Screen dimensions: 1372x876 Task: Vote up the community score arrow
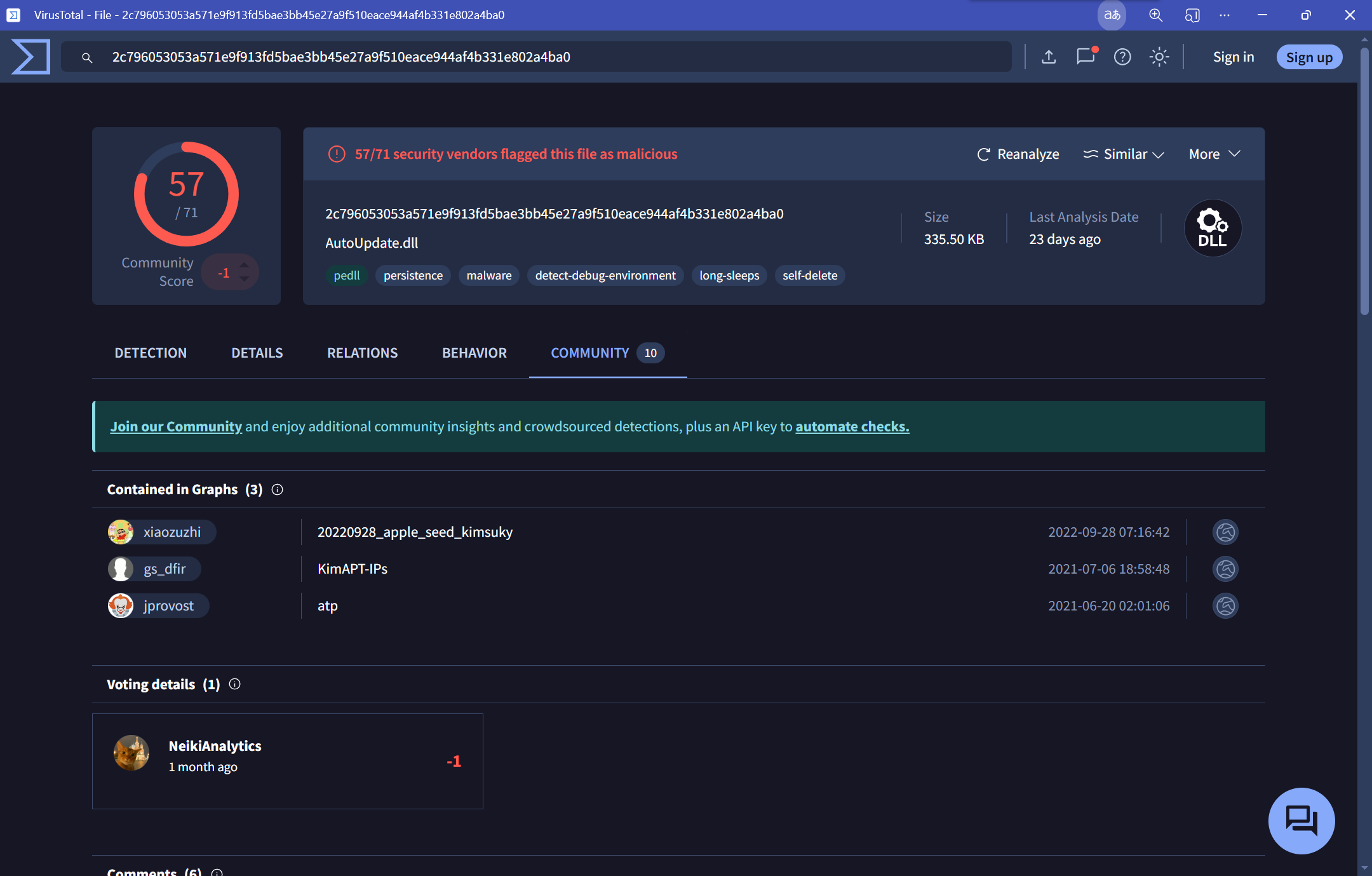coord(244,266)
